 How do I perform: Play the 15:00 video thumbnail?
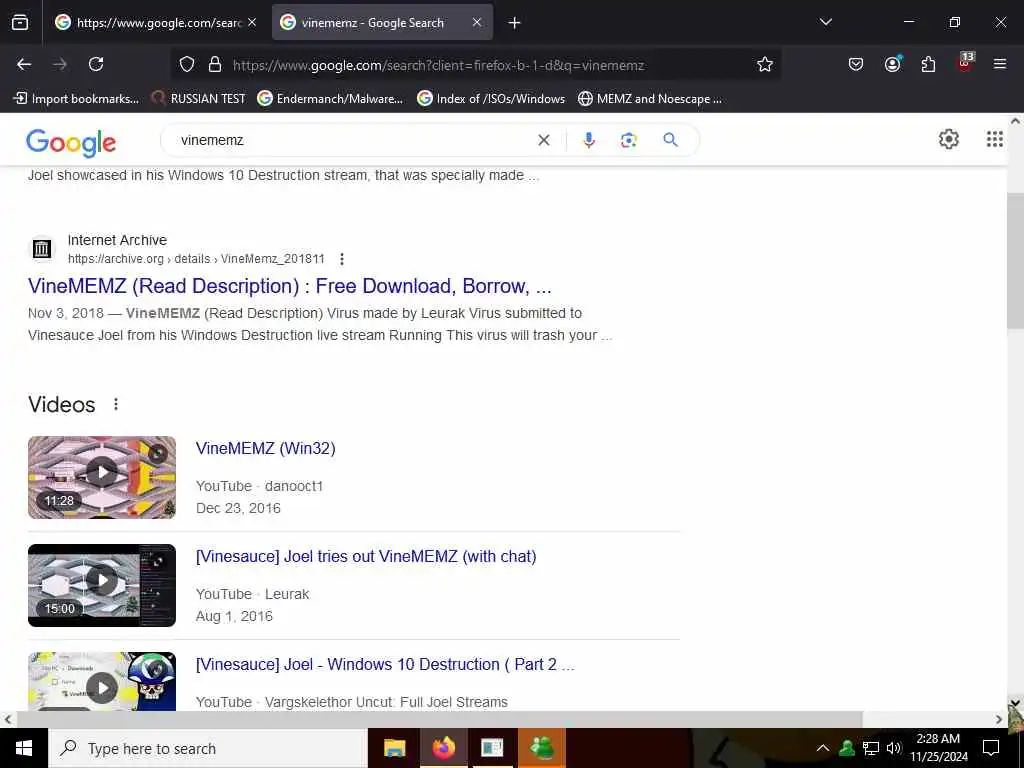pyautogui.click(x=102, y=585)
